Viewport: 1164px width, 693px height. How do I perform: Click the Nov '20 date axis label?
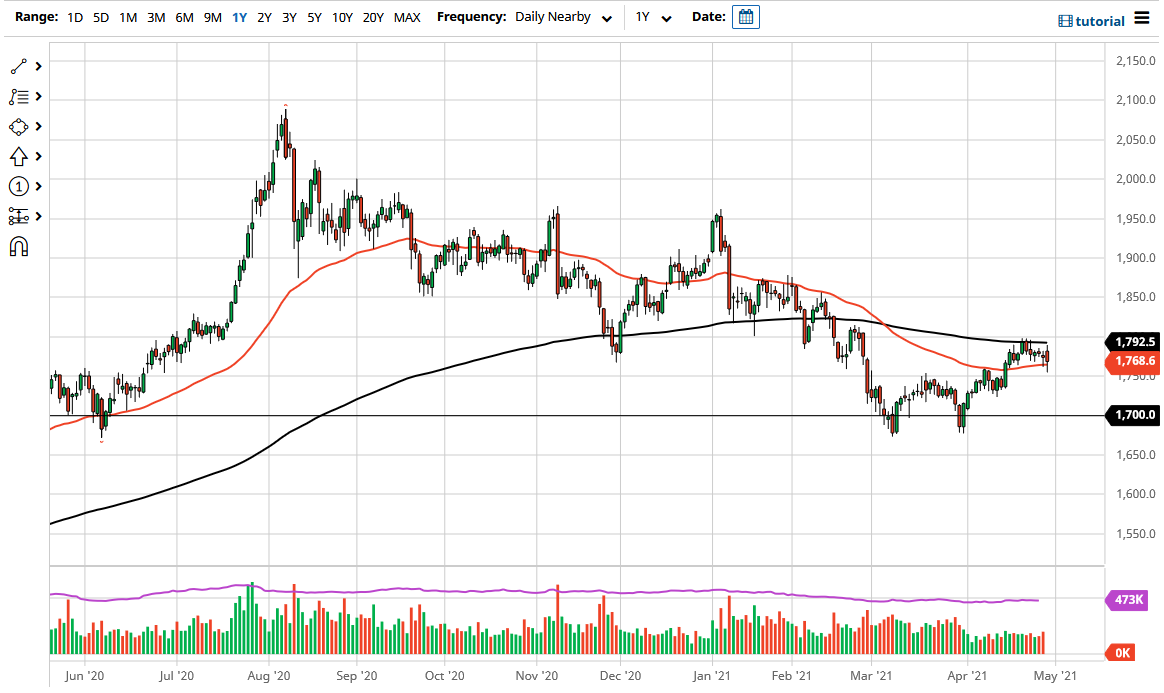tap(537, 676)
